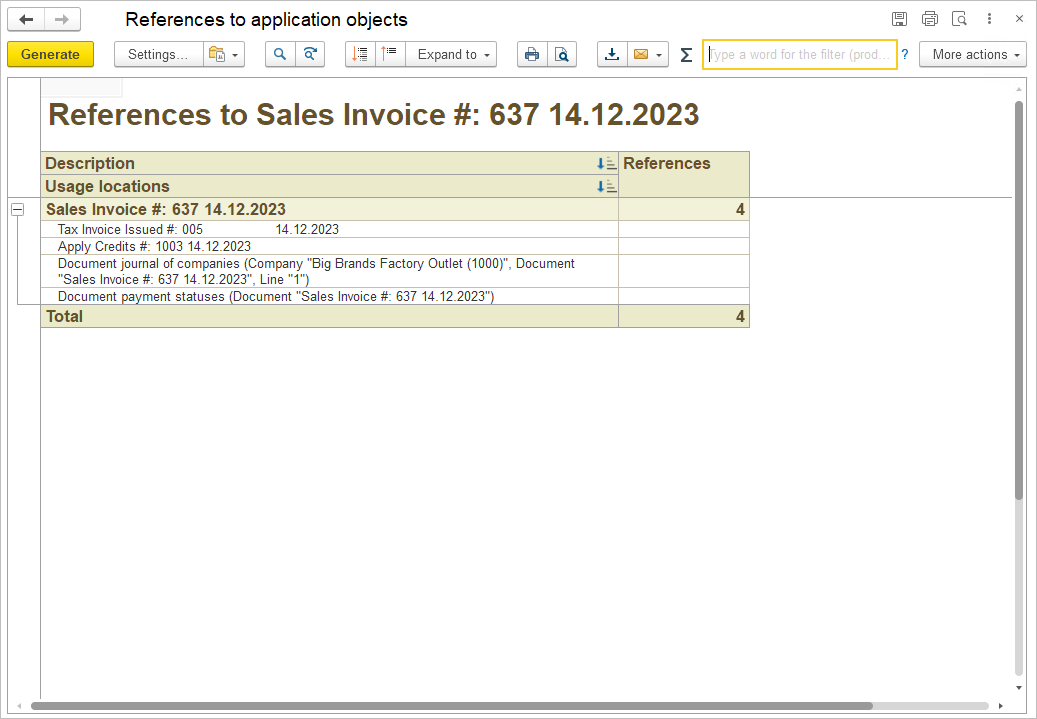Click the Sigma sum icon
Screen dimensions: 1037x719
tap(686, 55)
